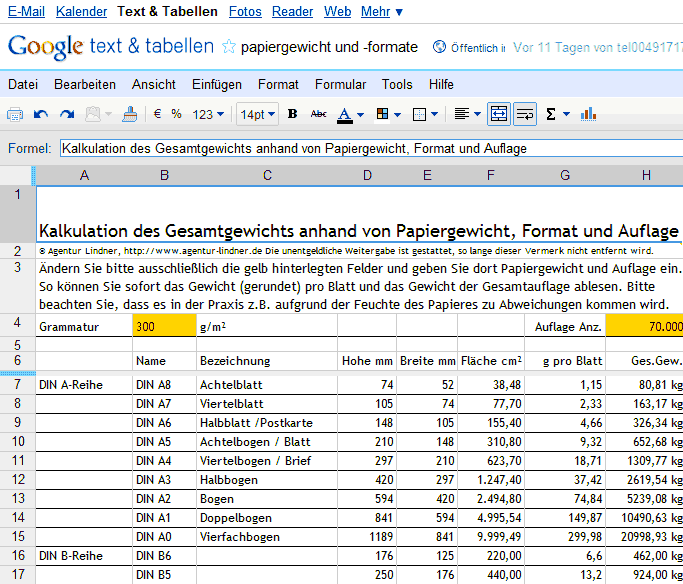This screenshot has height=584, width=683.
Task: Open the alignment dropdown arrow
Action: 477,115
